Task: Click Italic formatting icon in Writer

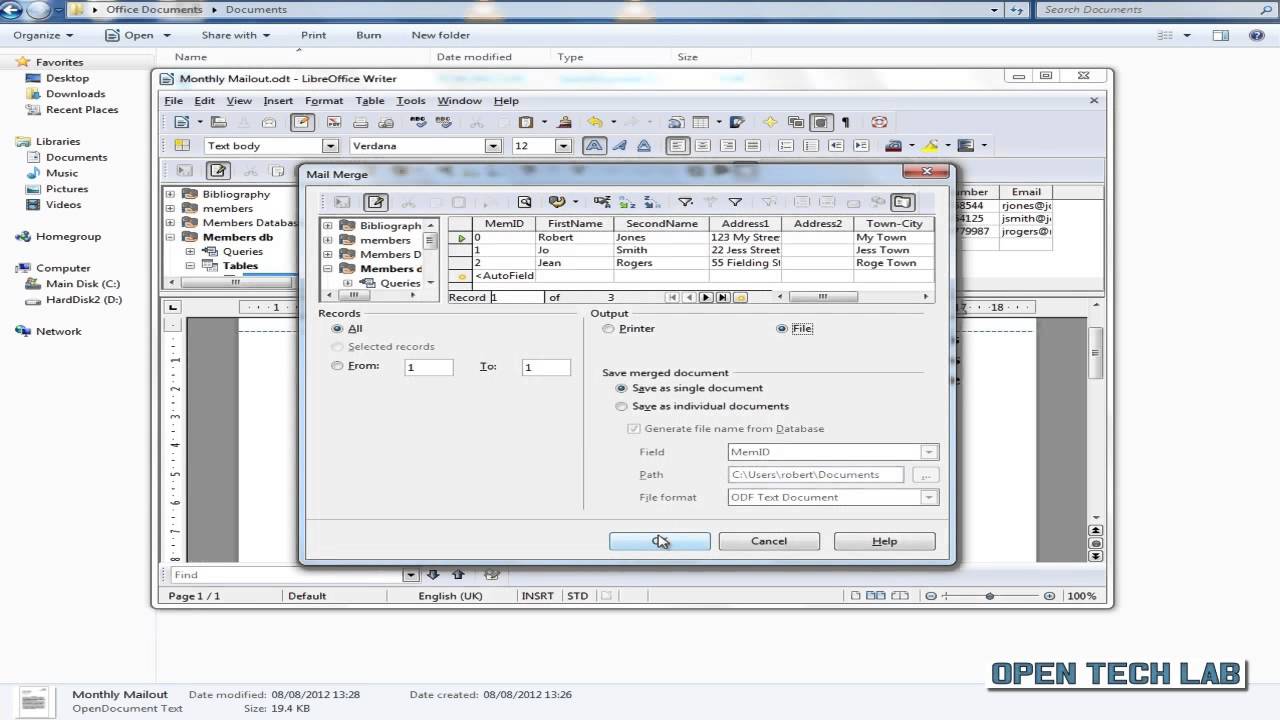Action: click(x=620, y=146)
